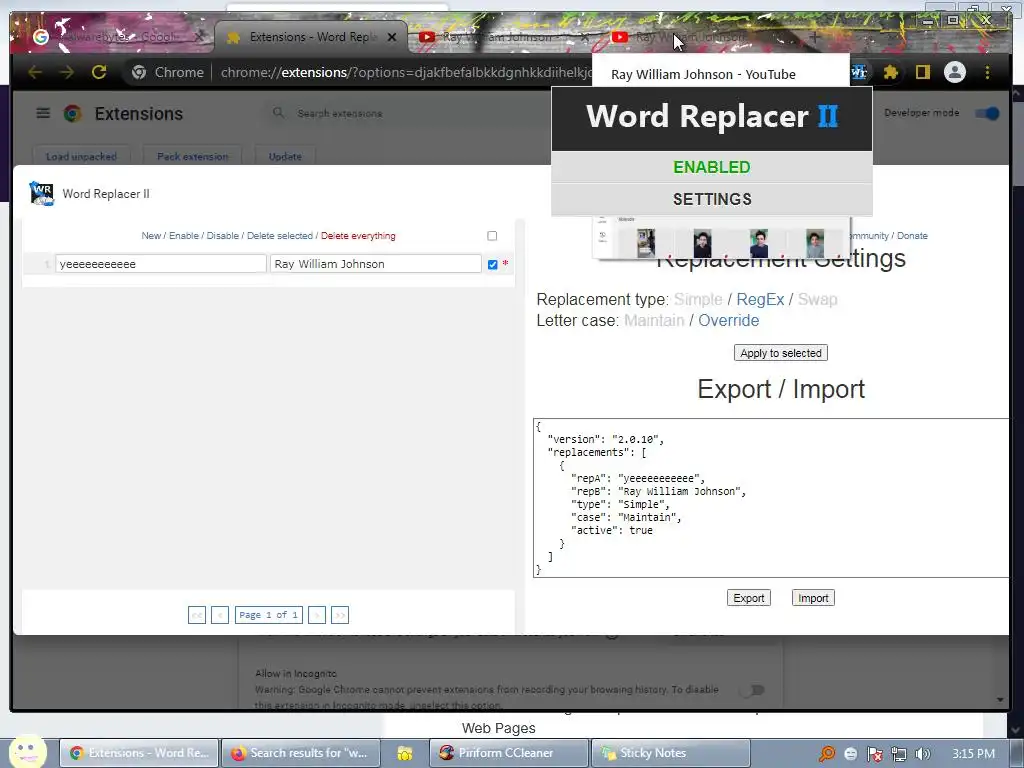Click the Chrome address bar URL

coord(405,72)
